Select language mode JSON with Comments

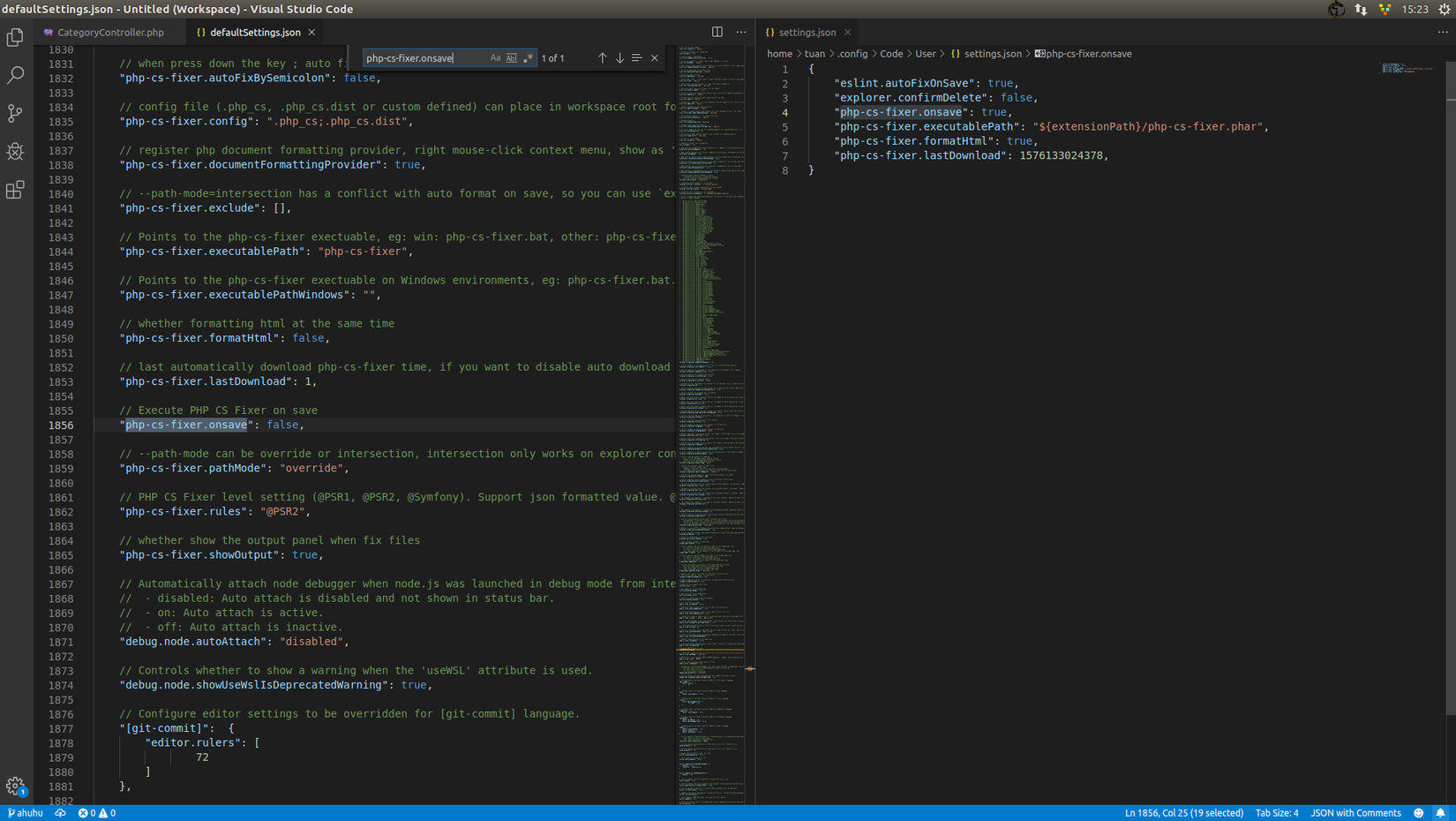coord(1355,813)
